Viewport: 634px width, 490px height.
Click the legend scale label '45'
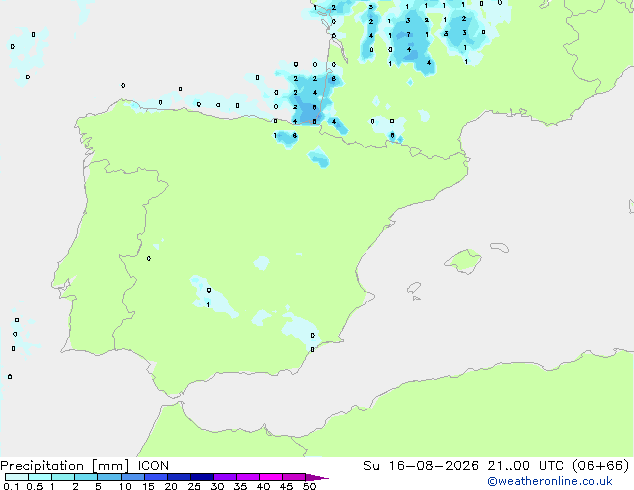286,486
